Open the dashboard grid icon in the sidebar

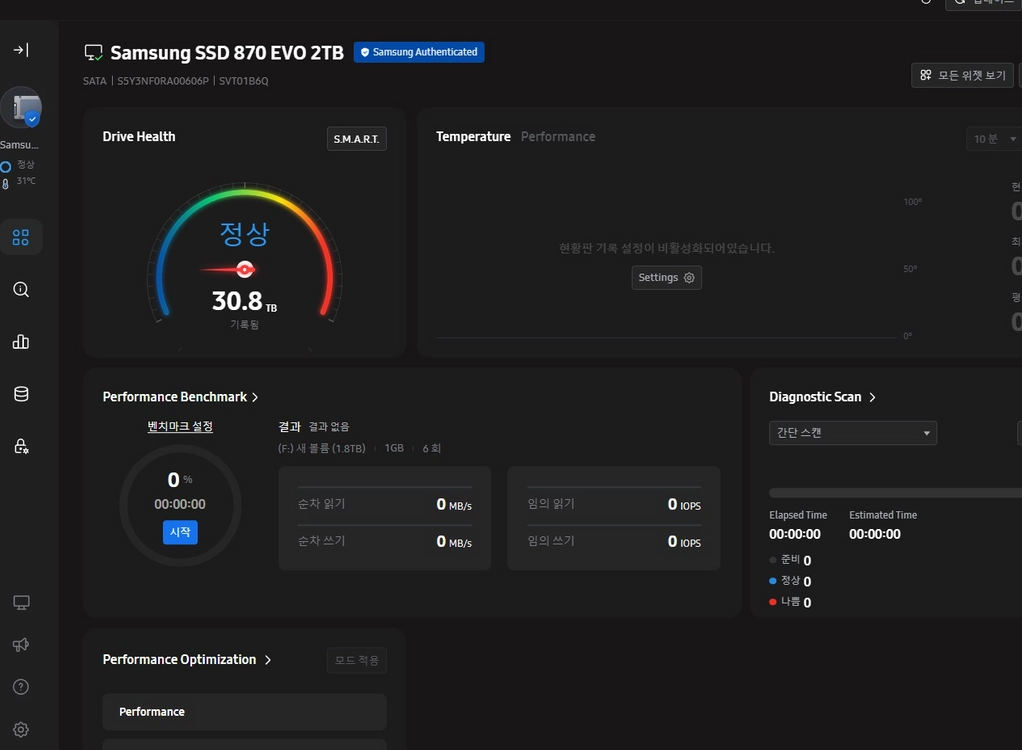click(x=21, y=237)
